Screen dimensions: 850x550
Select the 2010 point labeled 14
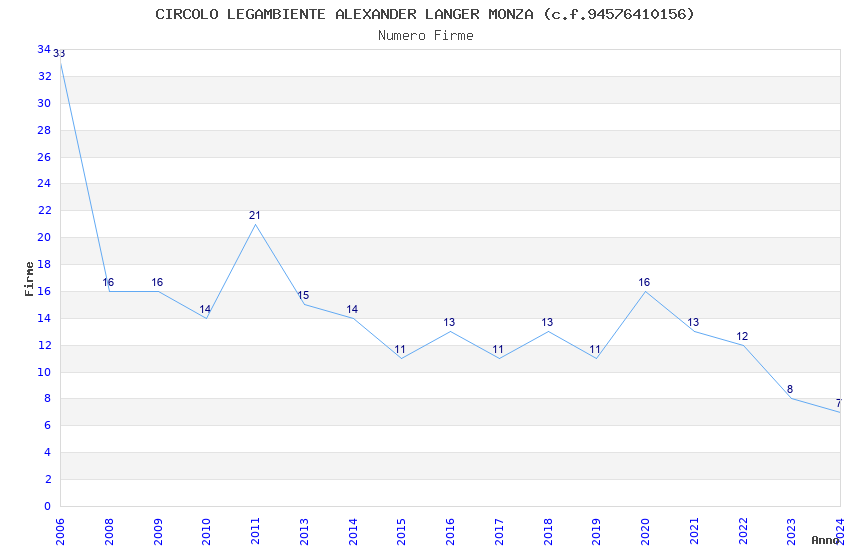point(207,318)
